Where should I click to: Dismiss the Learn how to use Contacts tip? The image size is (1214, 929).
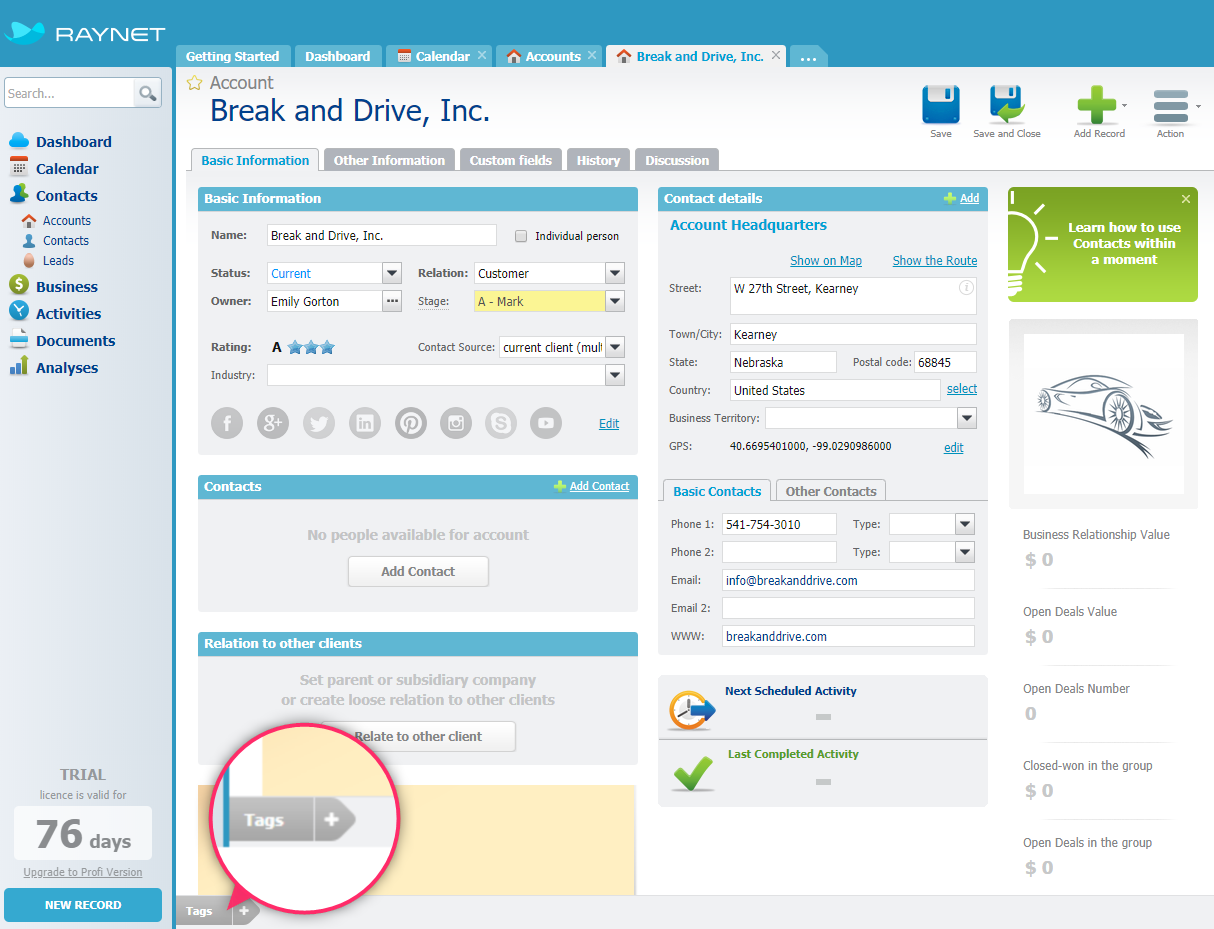point(1186,199)
